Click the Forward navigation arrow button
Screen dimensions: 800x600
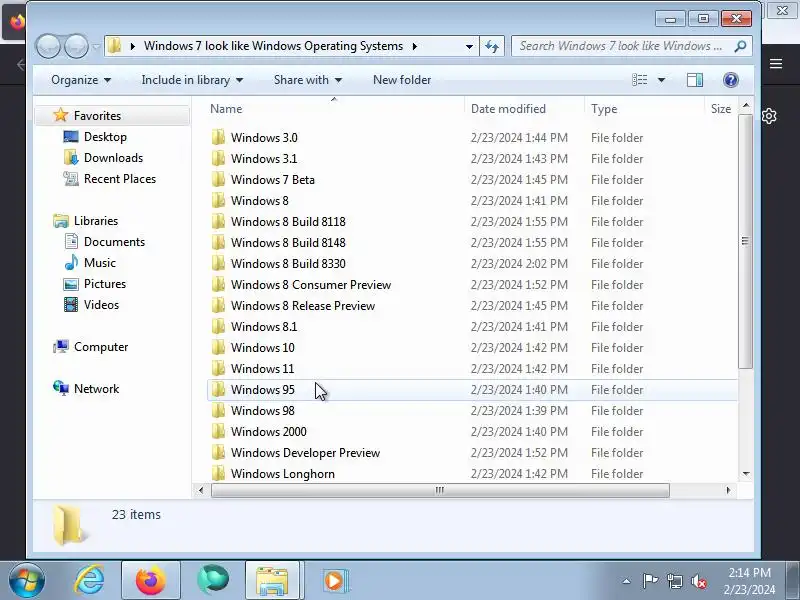(x=77, y=46)
